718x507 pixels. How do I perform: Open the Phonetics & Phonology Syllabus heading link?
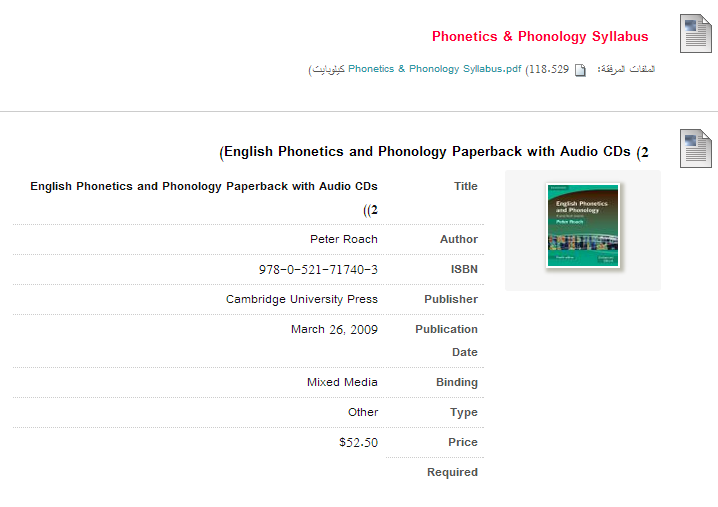(540, 36)
